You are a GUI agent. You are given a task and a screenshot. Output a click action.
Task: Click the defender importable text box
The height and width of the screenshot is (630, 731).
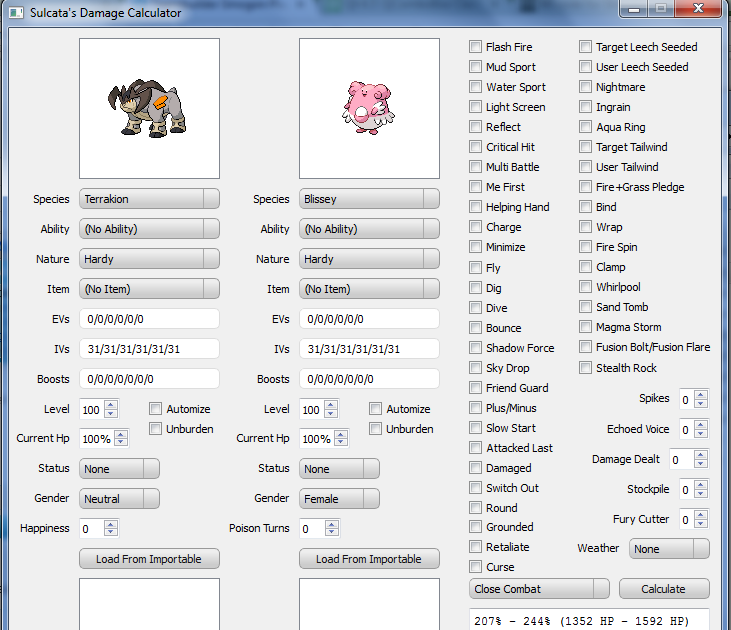(x=369, y=604)
